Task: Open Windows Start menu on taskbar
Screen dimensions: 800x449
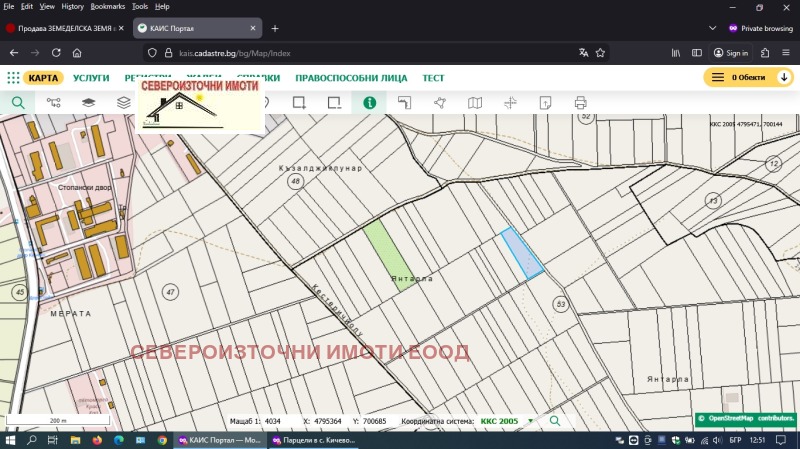Action: coord(11,440)
